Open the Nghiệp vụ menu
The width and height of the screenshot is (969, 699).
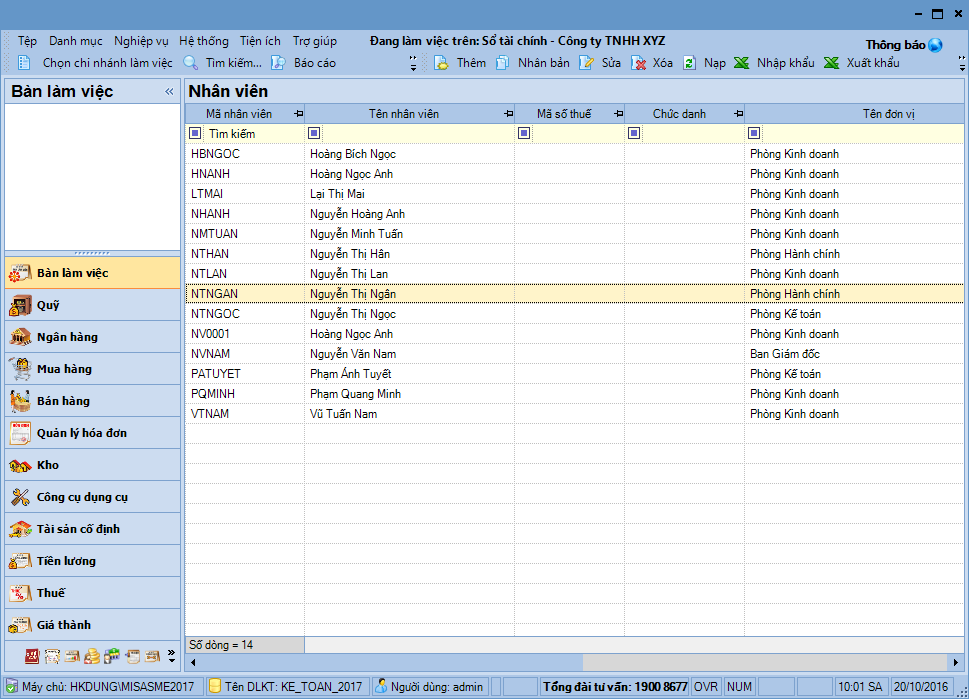(141, 41)
